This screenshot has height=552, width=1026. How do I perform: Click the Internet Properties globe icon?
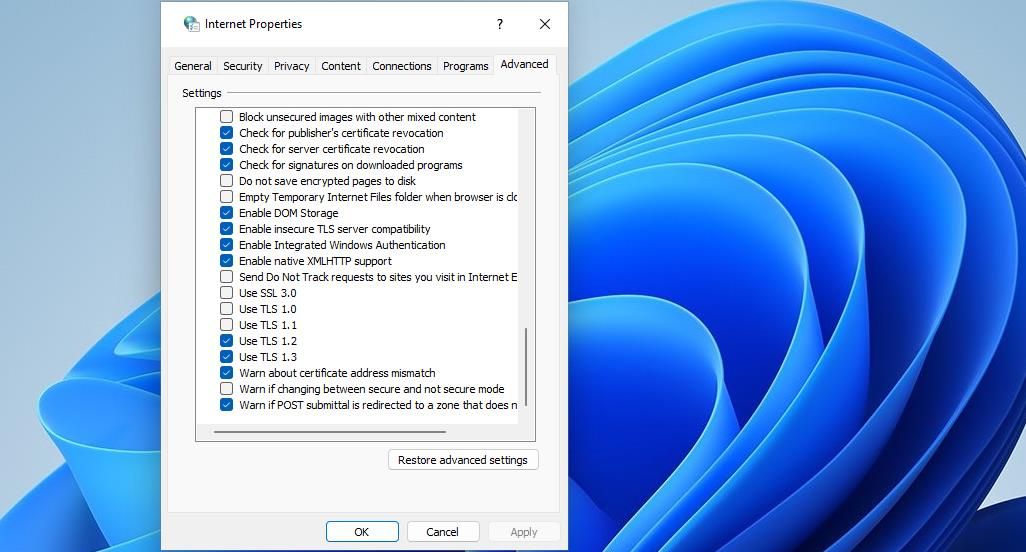tap(191, 24)
